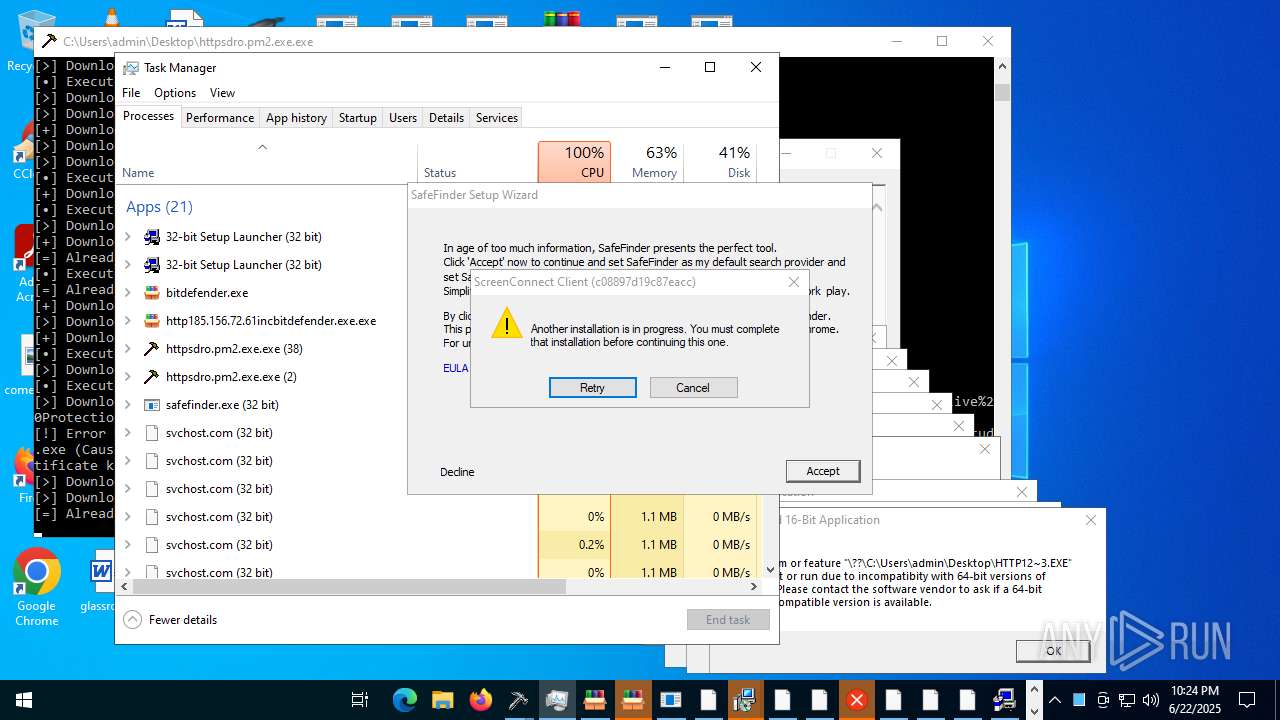Open the volume control in system tray

1150,700
